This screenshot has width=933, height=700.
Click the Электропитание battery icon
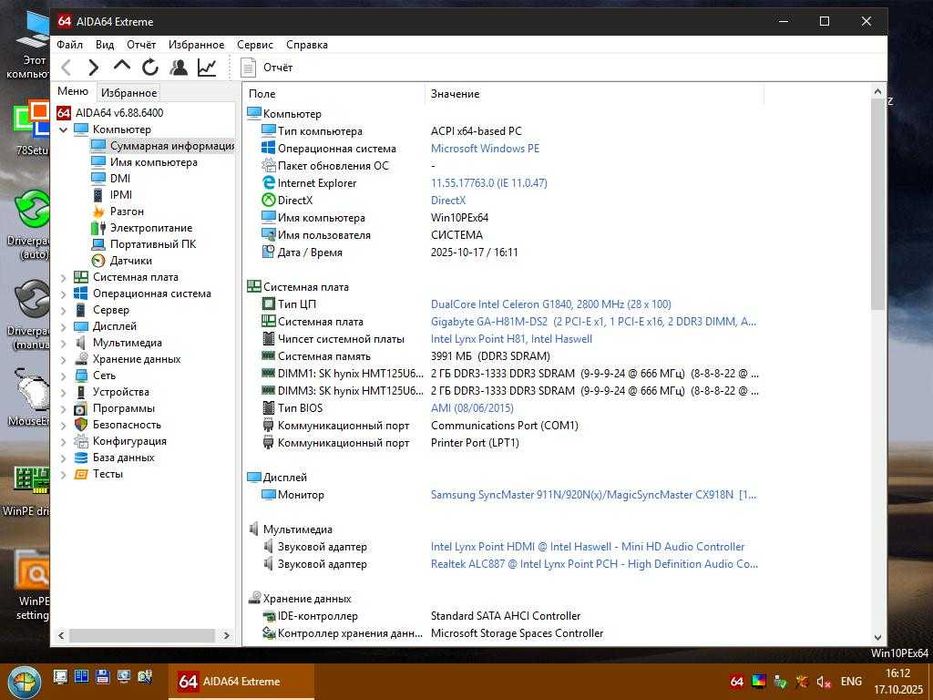[98, 228]
